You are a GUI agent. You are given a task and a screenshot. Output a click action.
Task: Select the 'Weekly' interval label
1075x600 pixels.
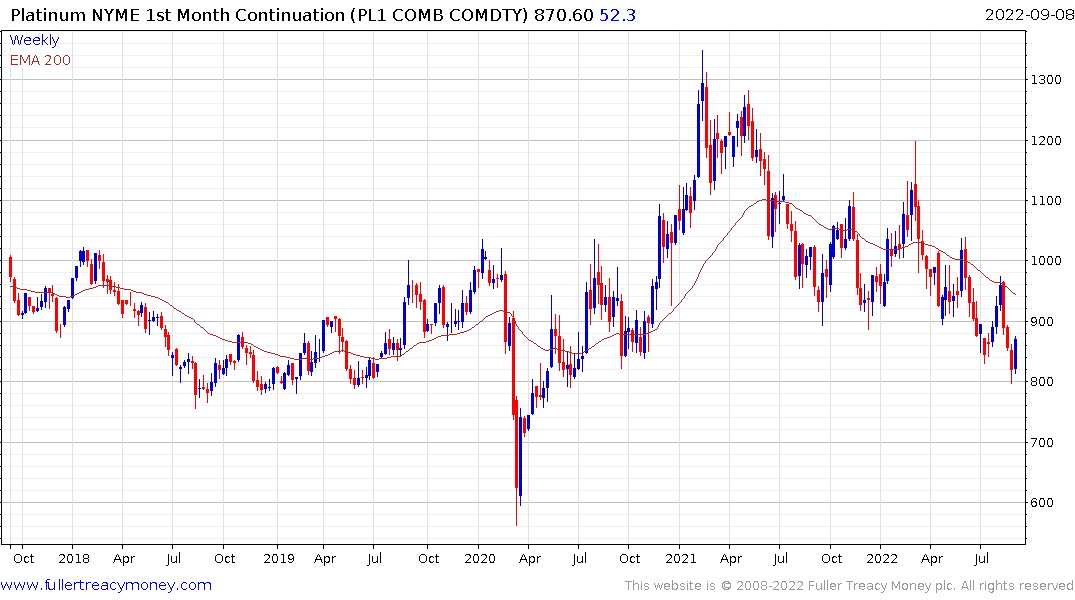(34, 40)
